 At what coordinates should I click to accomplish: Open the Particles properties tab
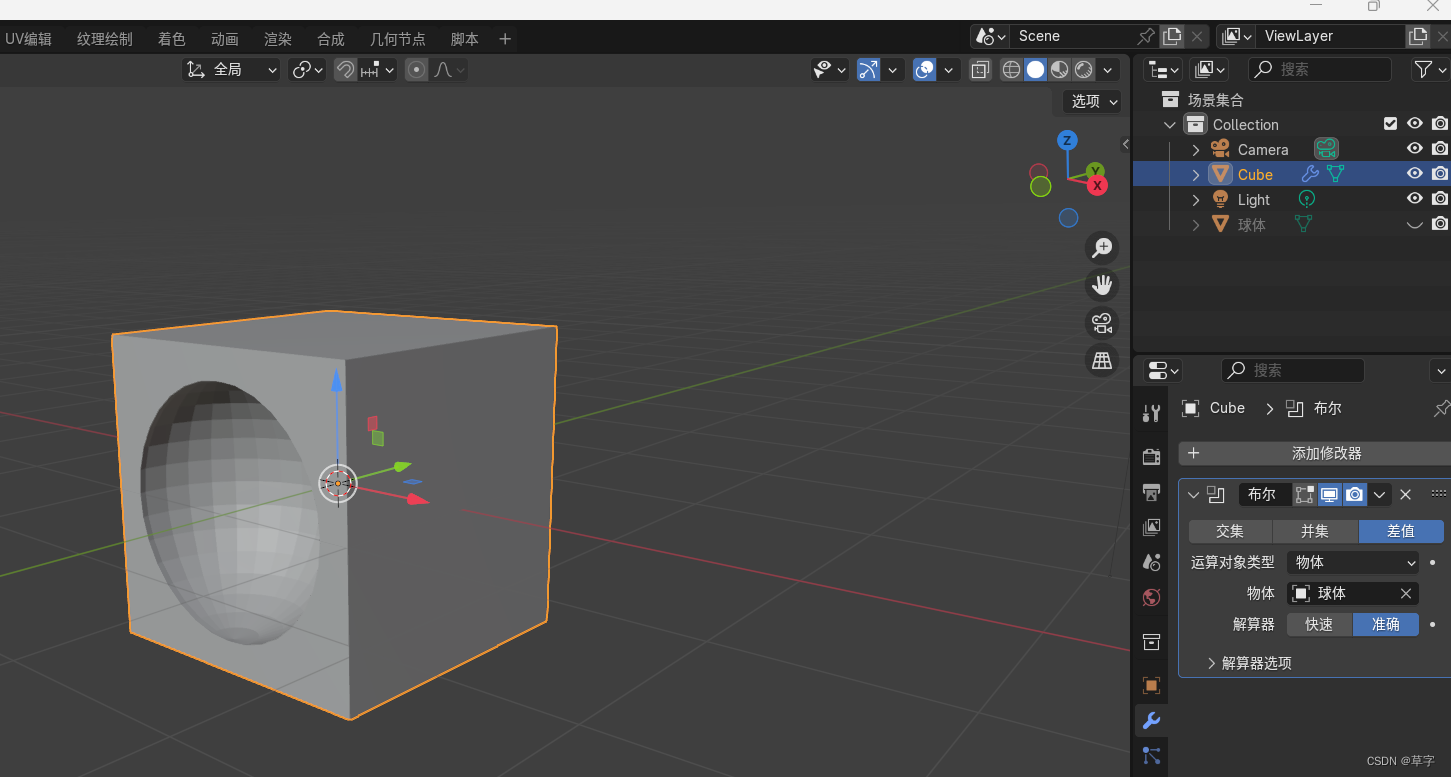(x=1151, y=756)
